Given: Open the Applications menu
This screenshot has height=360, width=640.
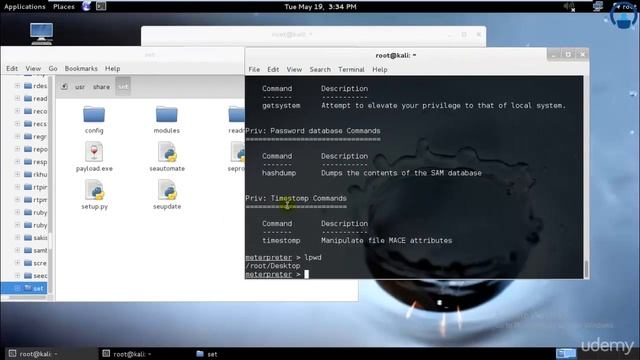Looking at the screenshot, I should coord(24,7).
